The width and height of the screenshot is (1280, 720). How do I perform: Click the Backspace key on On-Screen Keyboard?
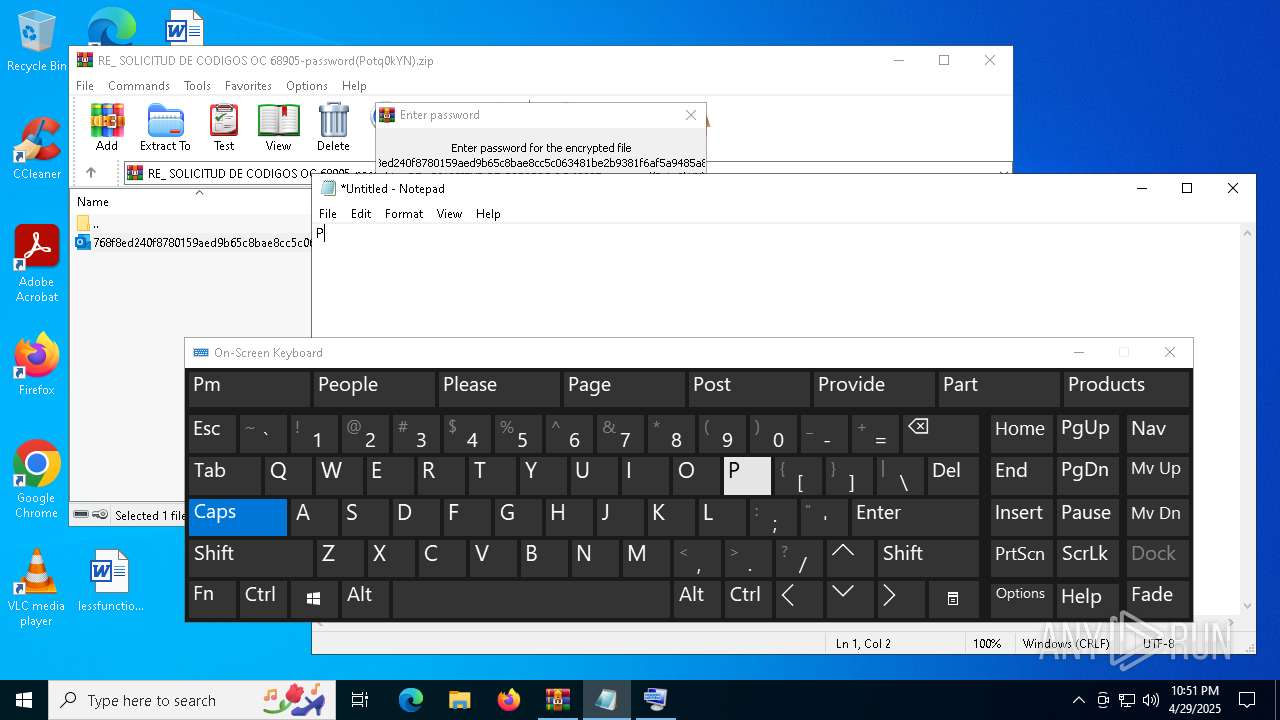pos(940,434)
